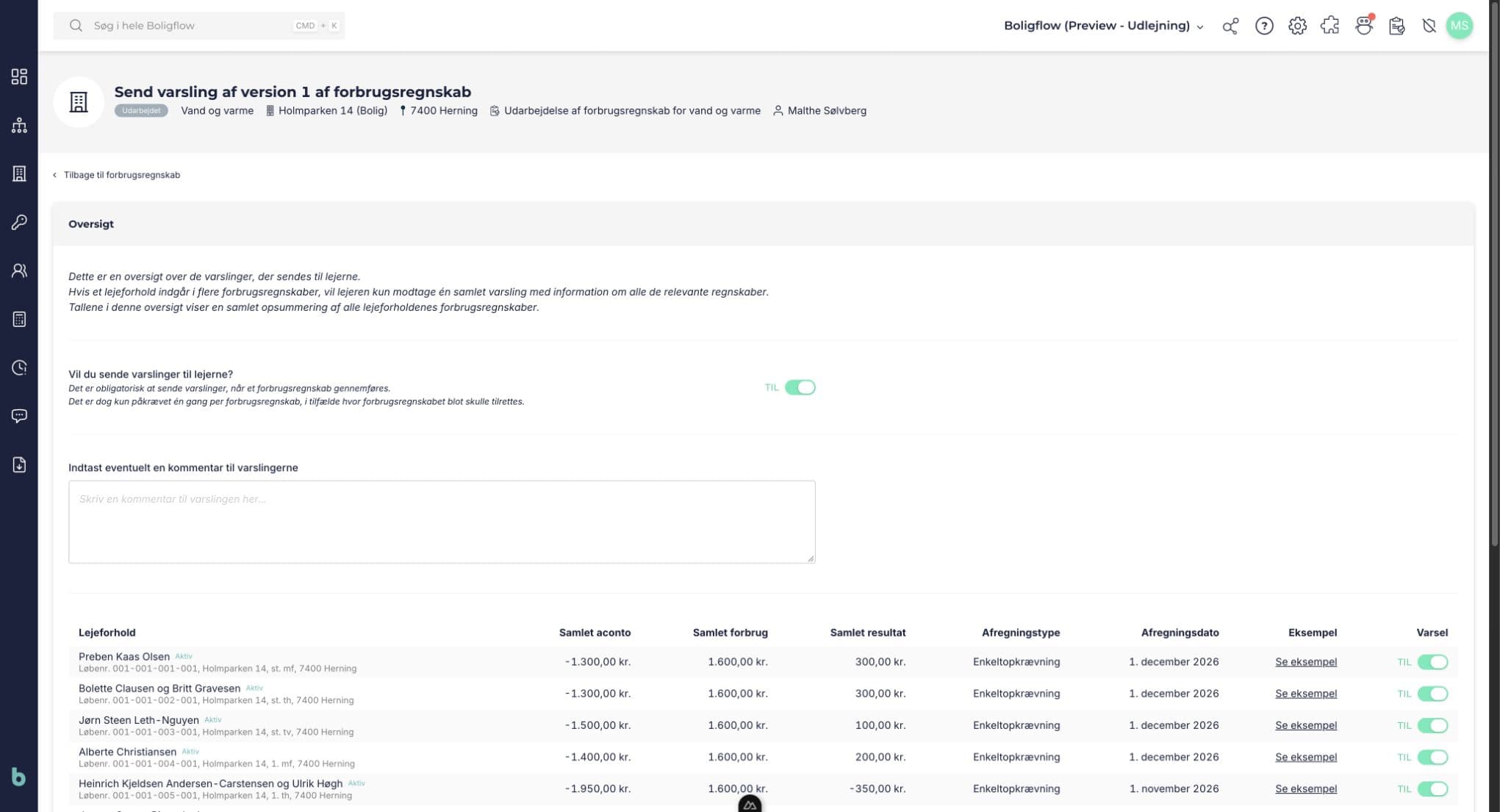Open the help question mark icon

coord(1264,26)
